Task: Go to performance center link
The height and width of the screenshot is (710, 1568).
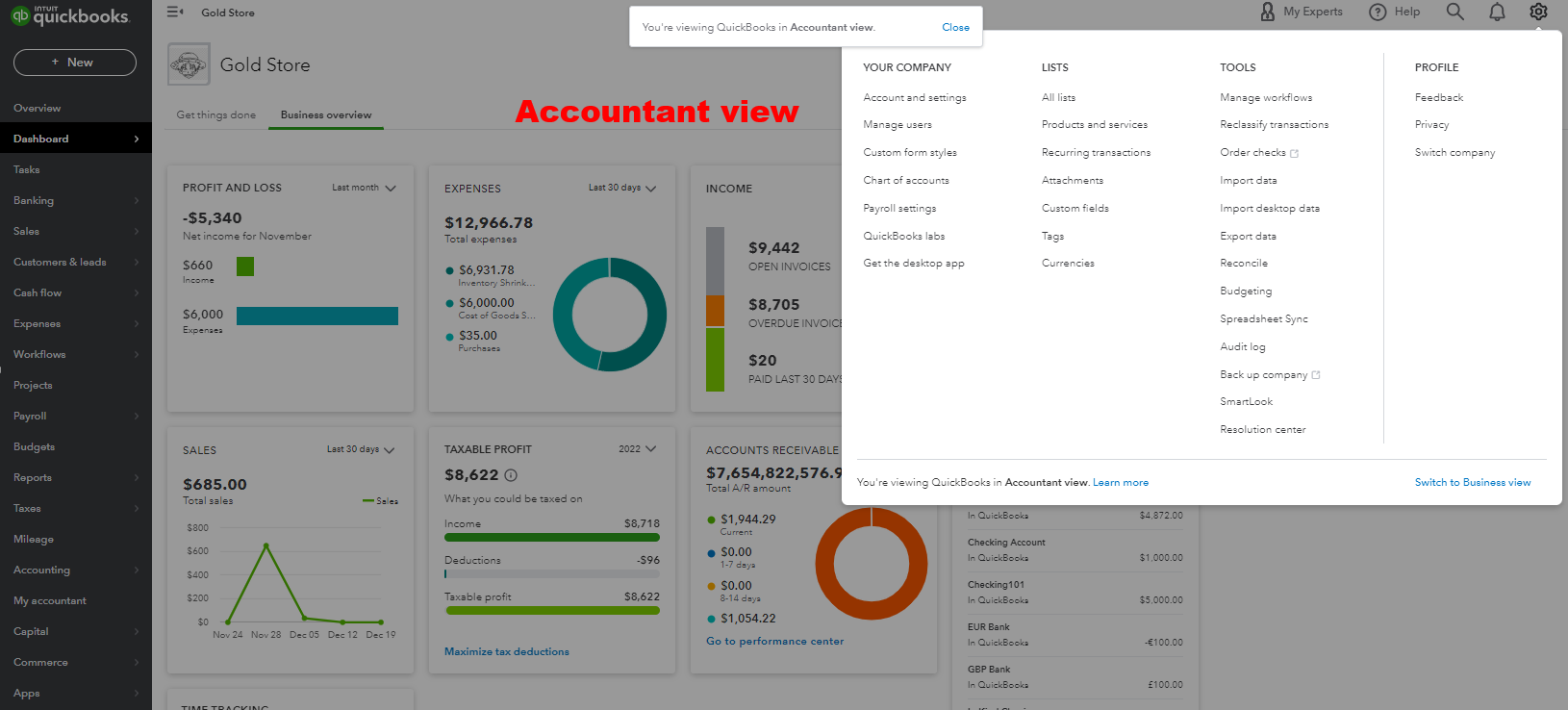Action: point(774,642)
